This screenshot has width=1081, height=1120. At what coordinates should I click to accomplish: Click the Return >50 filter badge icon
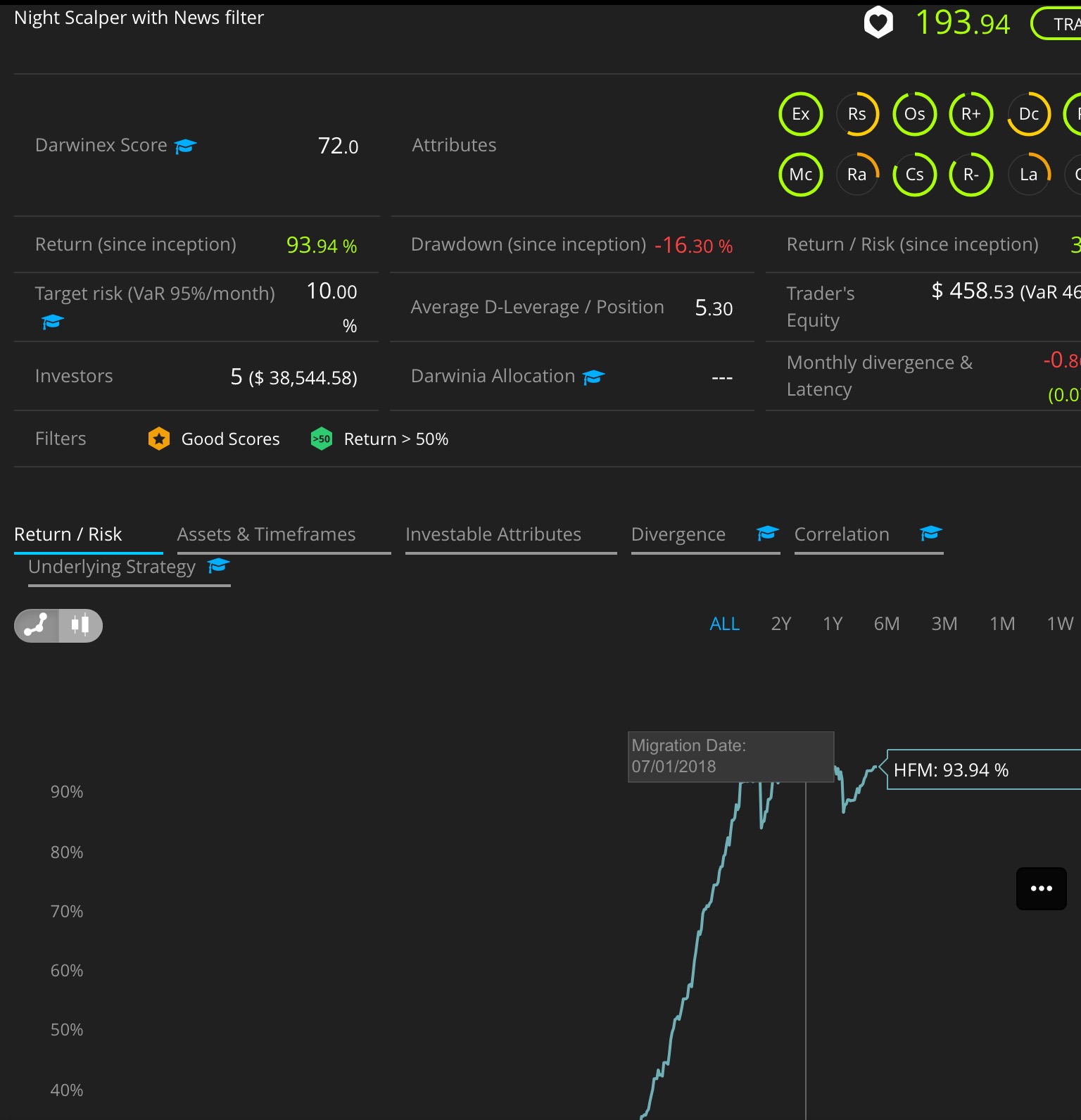tap(322, 439)
